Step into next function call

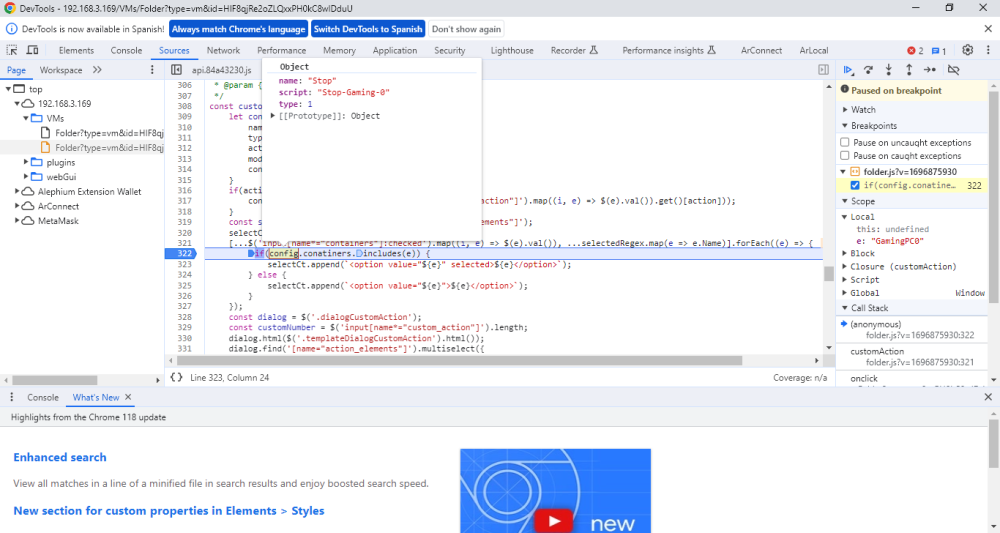[888, 70]
